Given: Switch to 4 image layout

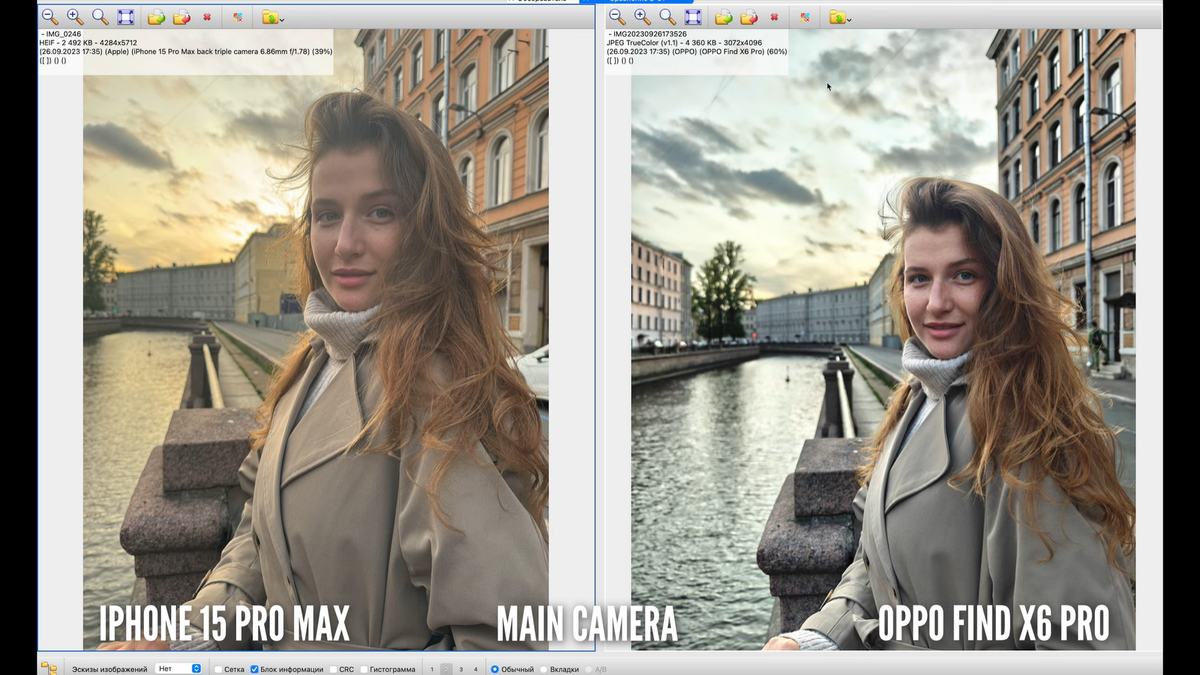Looking at the screenshot, I should (x=475, y=669).
